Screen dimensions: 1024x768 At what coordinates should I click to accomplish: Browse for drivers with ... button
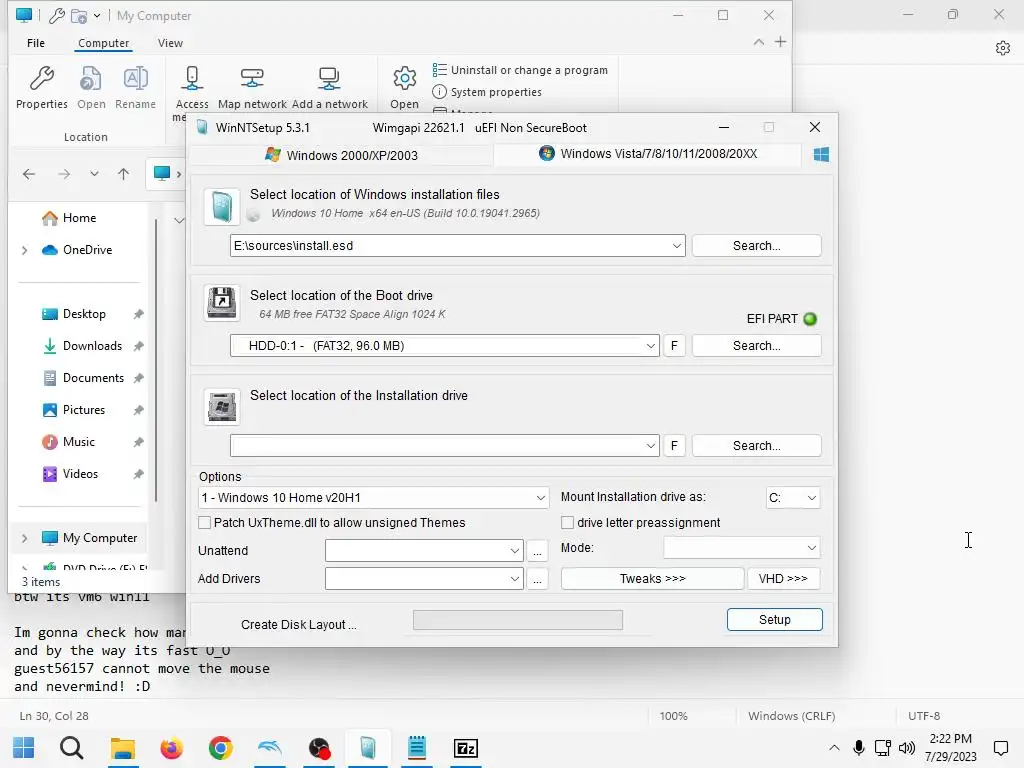(537, 579)
